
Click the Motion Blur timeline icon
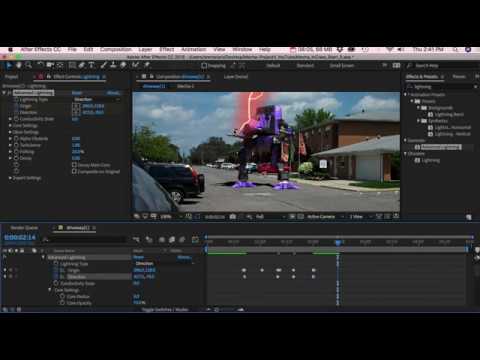tap(182, 239)
